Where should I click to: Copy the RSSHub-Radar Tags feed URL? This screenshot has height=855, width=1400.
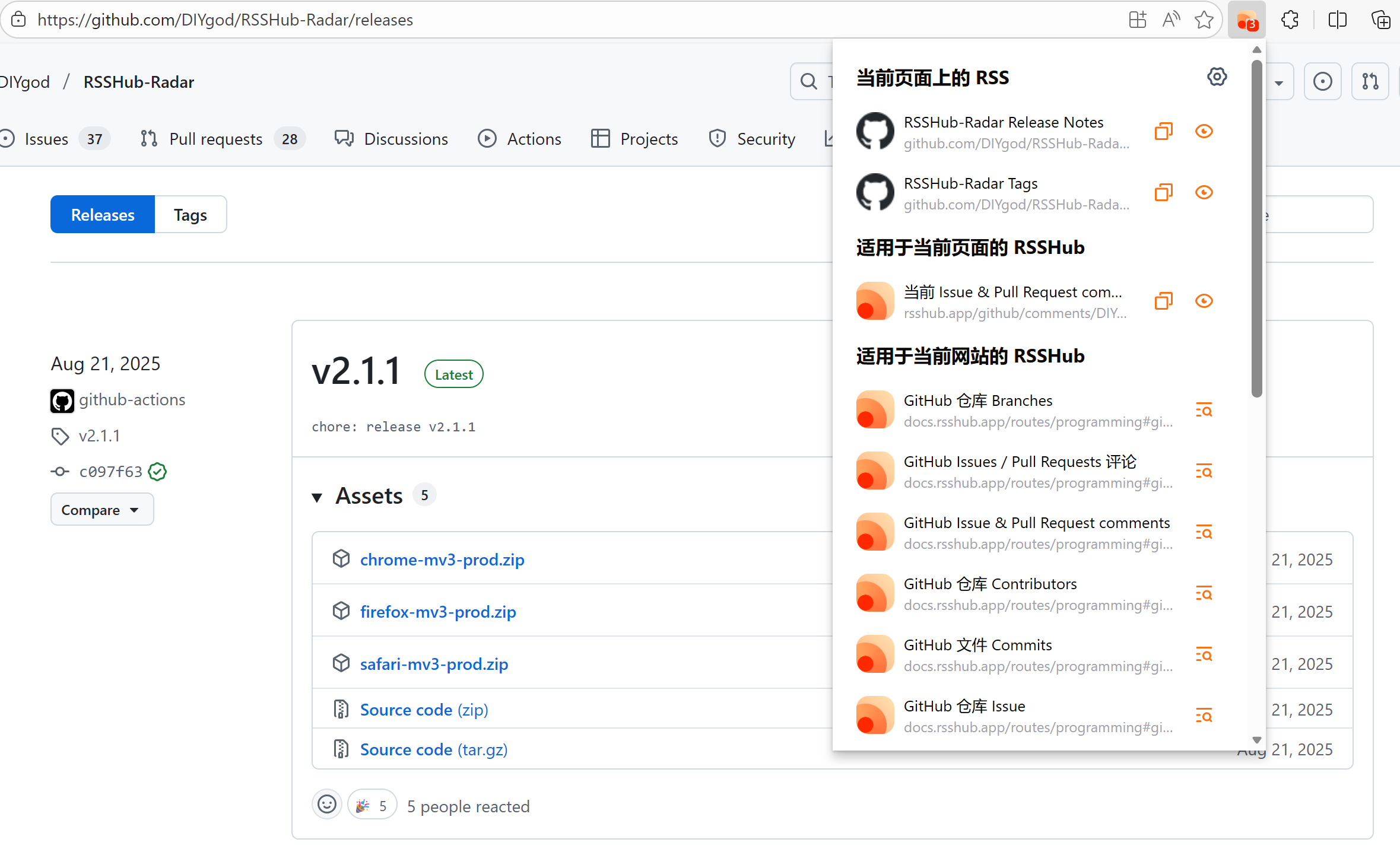(x=1163, y=192)
